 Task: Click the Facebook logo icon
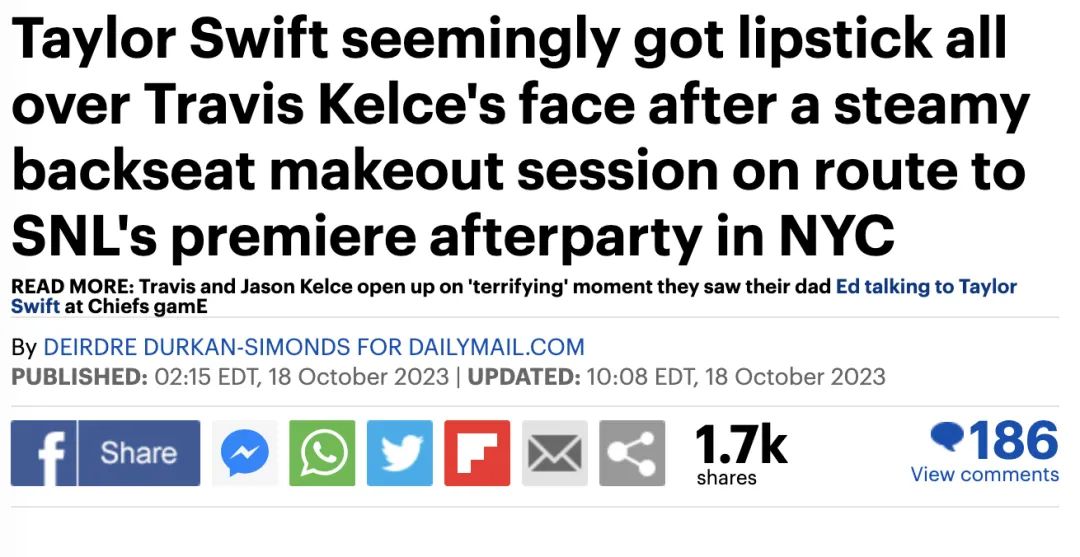click(43, 453)
